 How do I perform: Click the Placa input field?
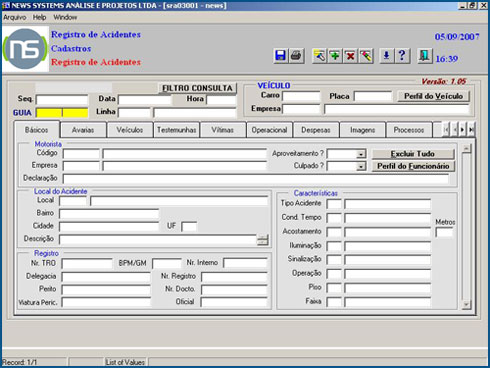373,96
